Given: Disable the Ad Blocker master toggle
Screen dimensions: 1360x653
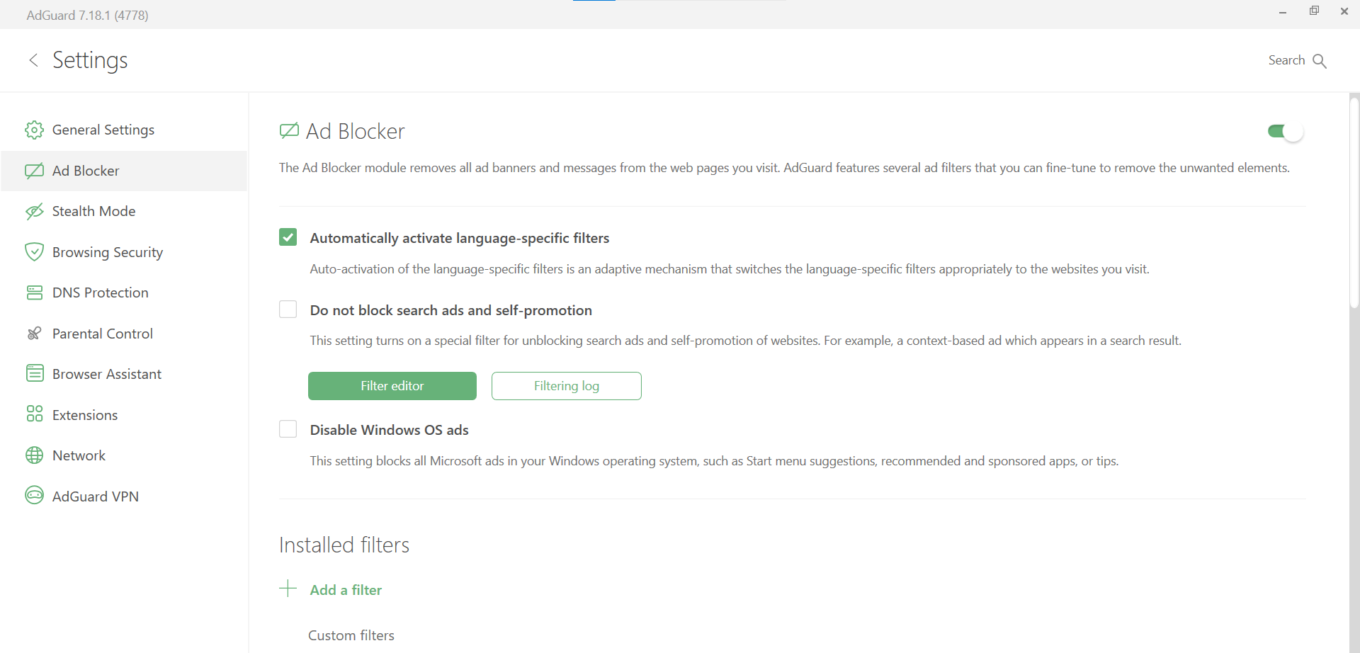Looking at the screenshot, I should tap(1283, 130).
